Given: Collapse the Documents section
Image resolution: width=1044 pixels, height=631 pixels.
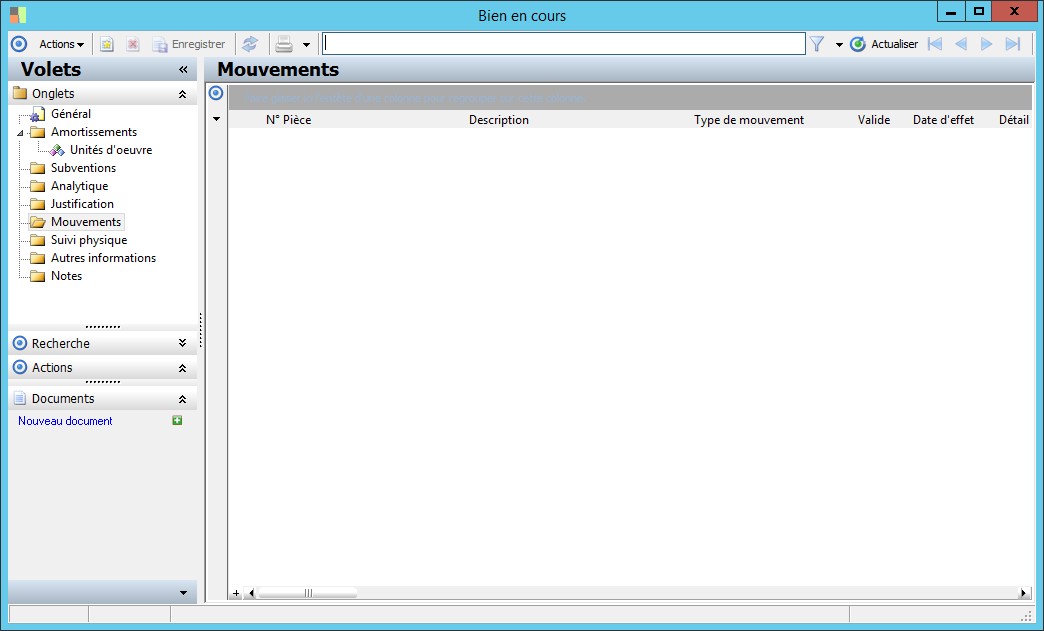Looking at the screenshot, I should tap(182, 399).
